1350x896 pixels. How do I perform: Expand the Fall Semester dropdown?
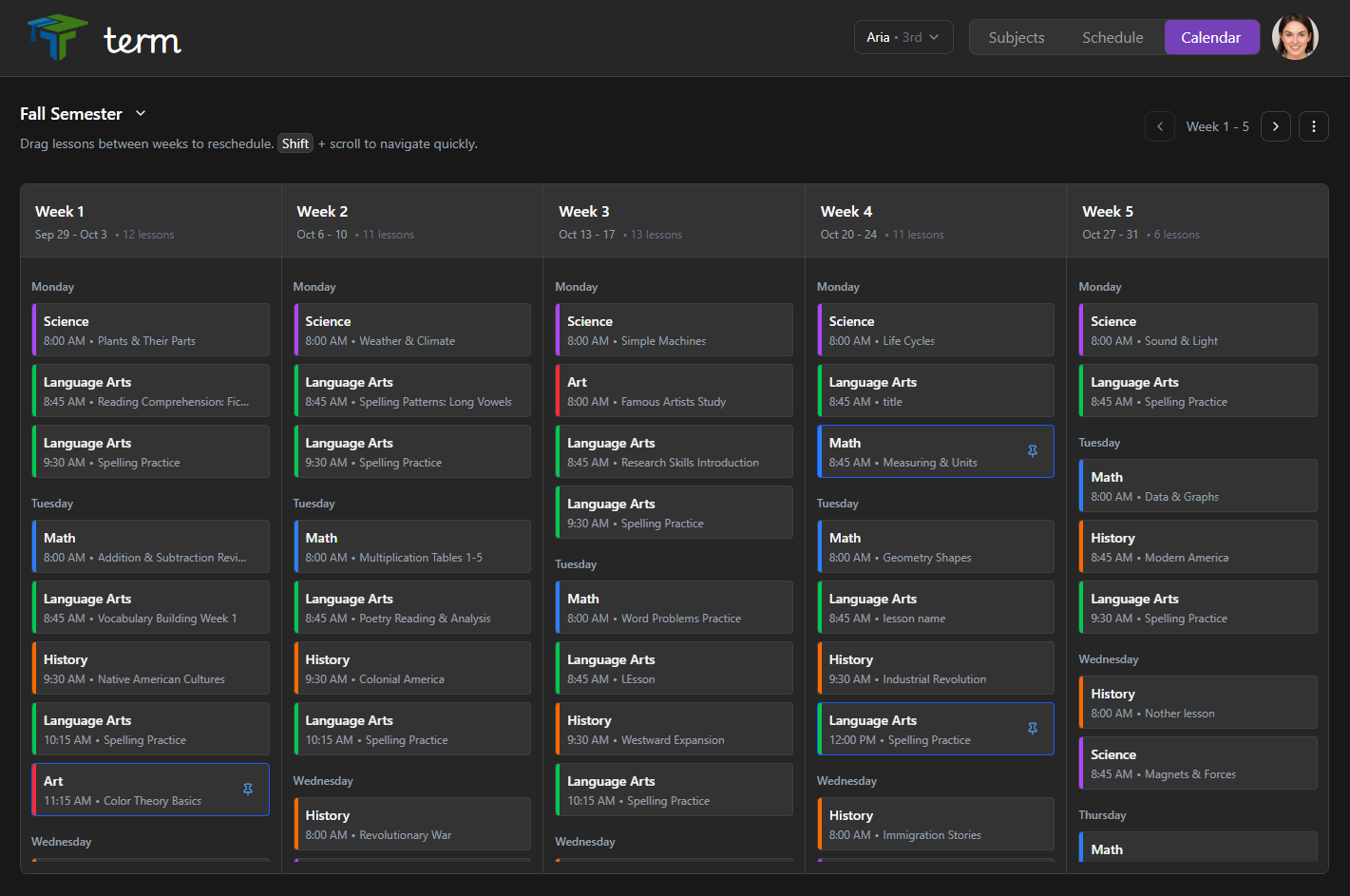coord(141,114)
